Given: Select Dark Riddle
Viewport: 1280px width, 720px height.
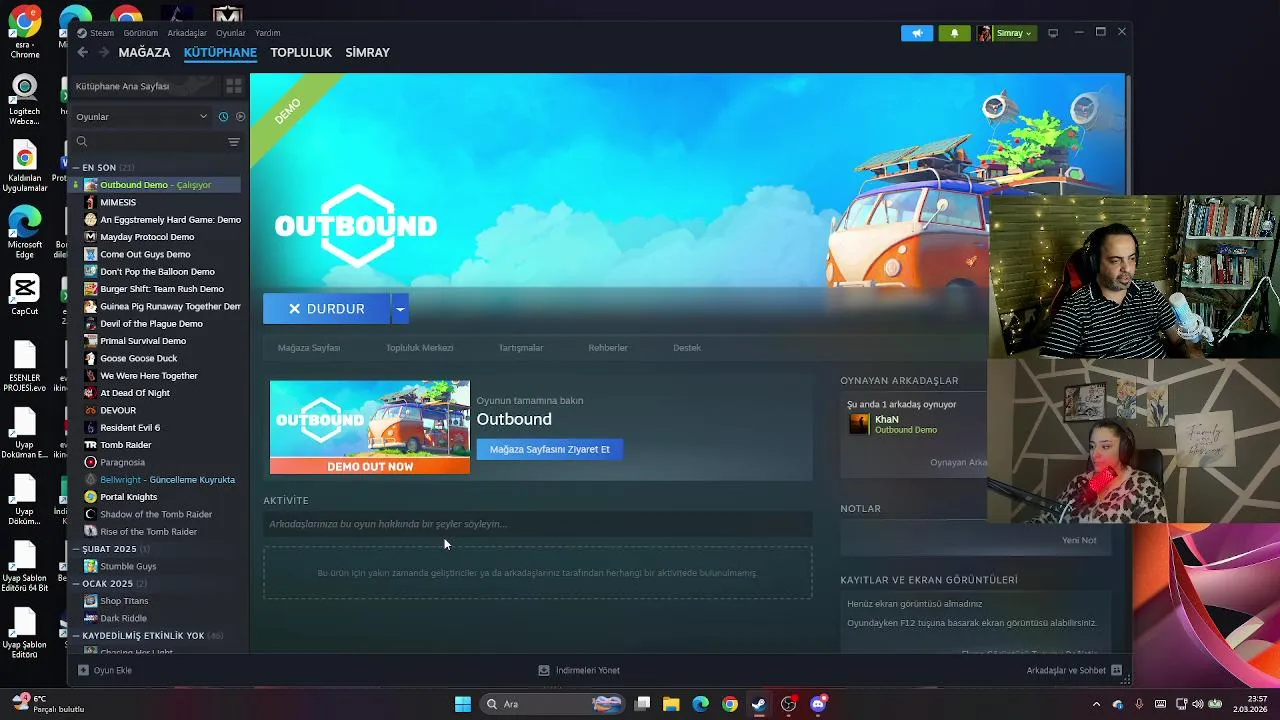Looking at the screenshot, I should [x=123, y=618].
